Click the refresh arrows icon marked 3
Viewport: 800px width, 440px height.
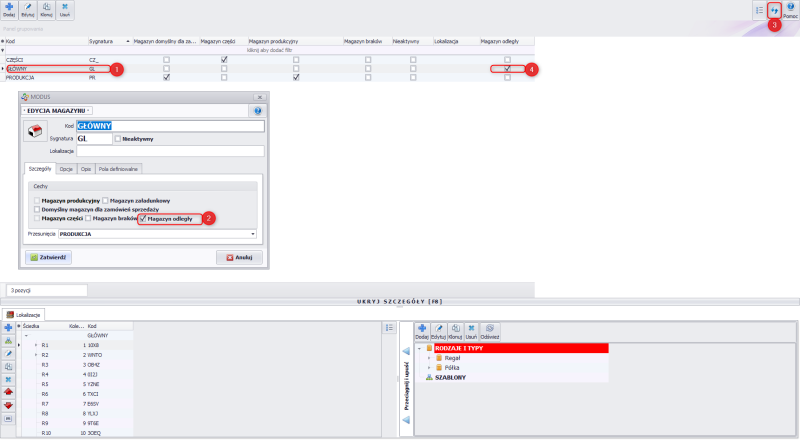point(773,9)
